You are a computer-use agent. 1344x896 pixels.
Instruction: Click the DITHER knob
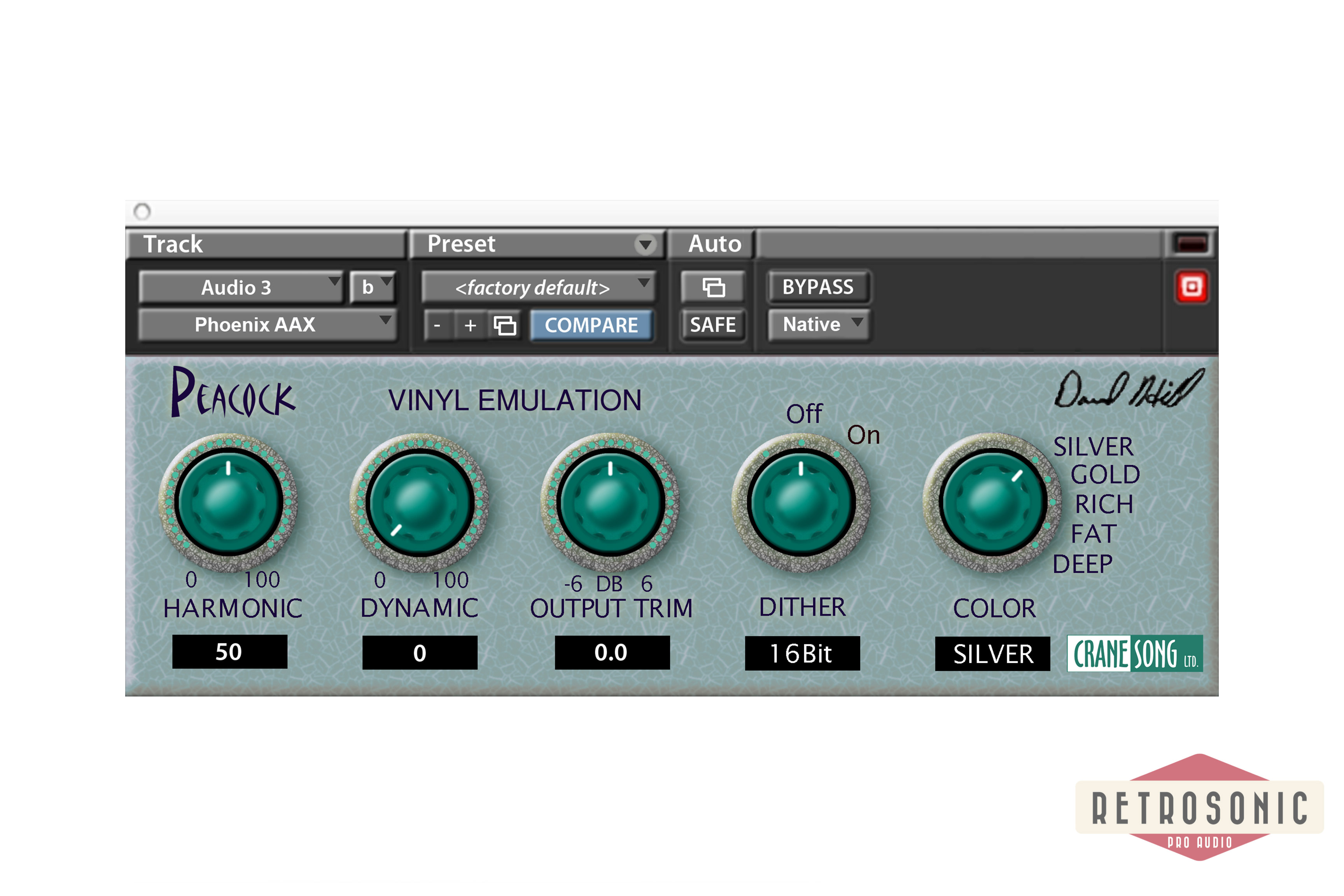(801, 503)
